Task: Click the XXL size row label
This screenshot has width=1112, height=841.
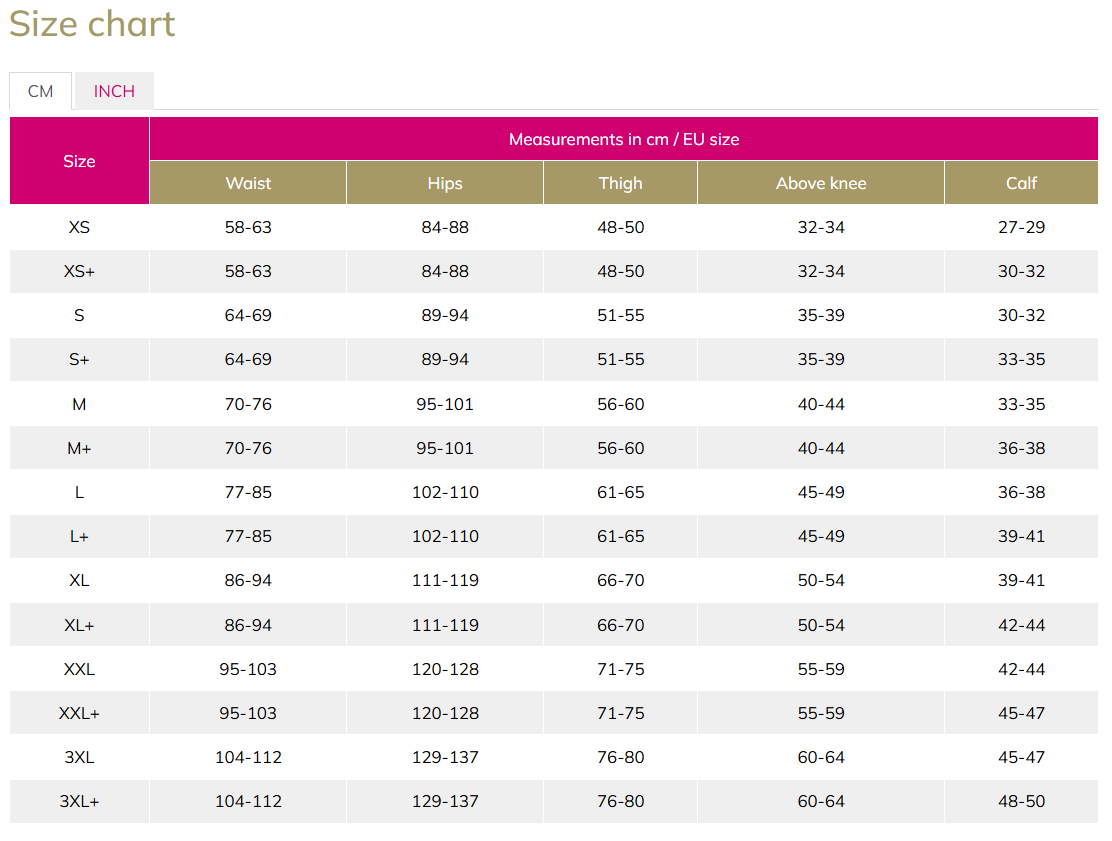Action: pyautogui.click(x=79, y=669)
